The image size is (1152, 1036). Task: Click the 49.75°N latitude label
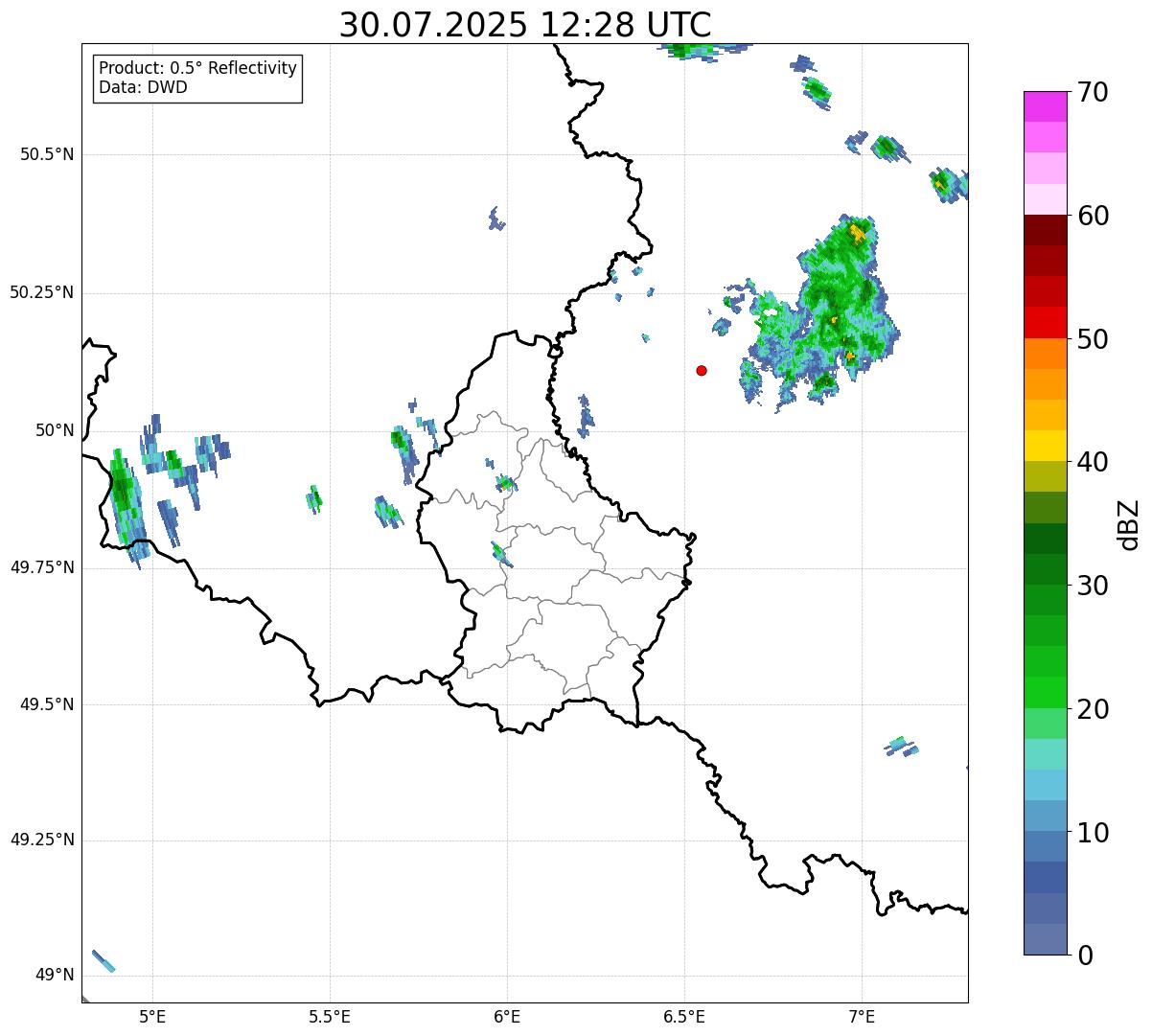coord(41,567)
